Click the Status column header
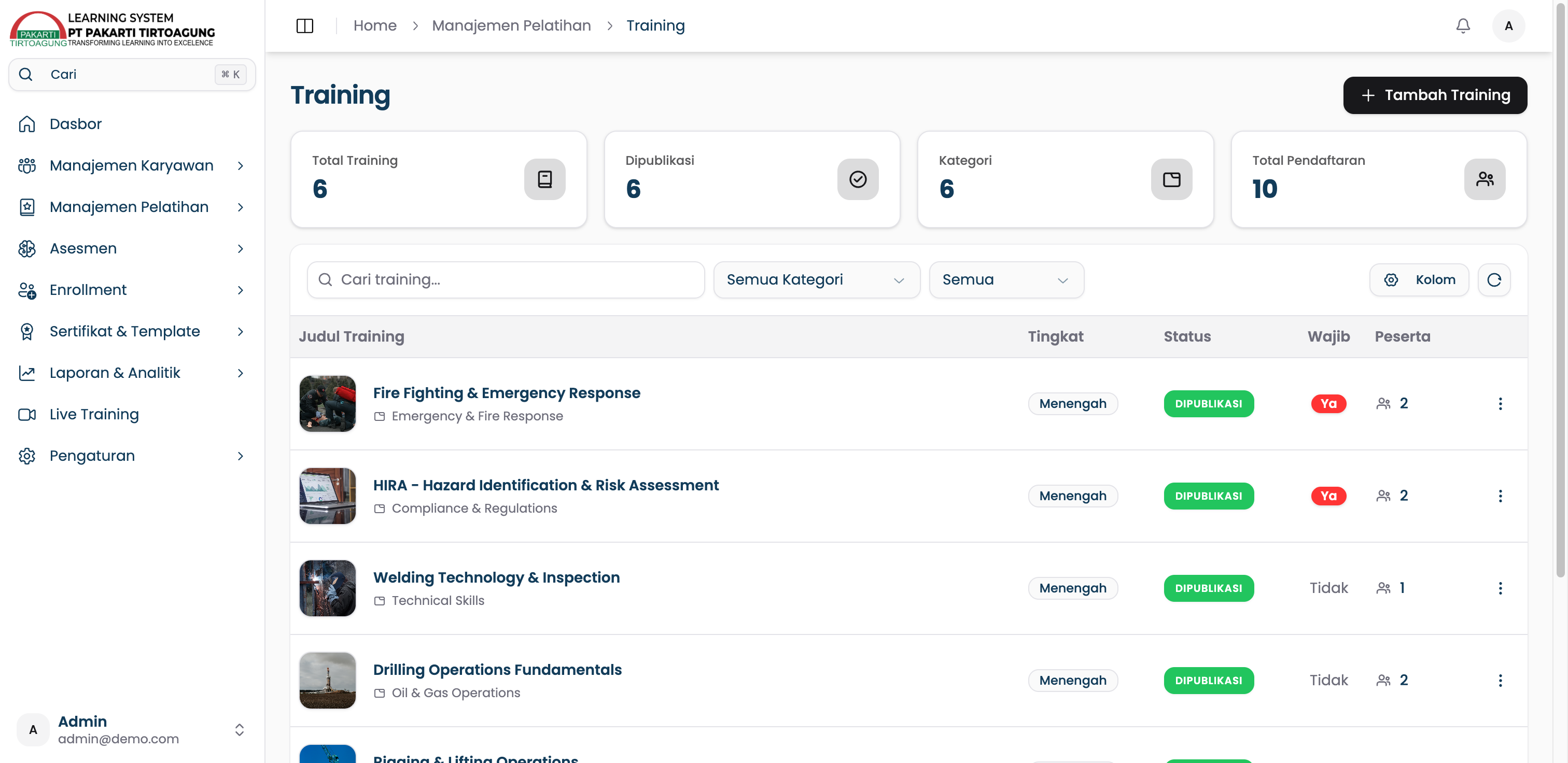The height and width of the screenshot is (763, 1568). 1187,336
